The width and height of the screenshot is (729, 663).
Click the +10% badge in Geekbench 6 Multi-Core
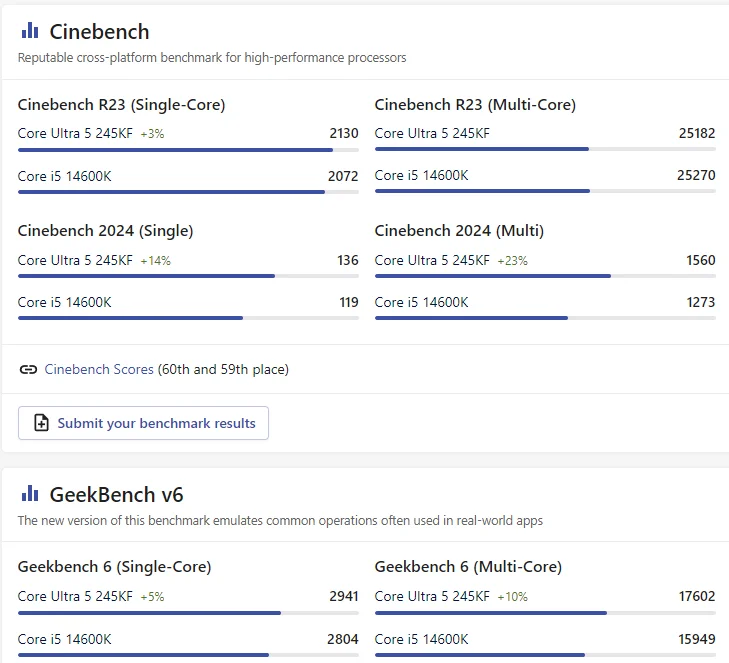512,597
